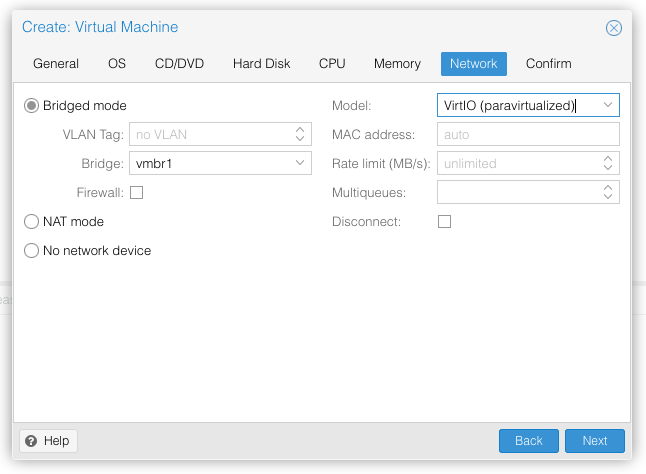Choose No network device option
The image size is (646, 474).
click(32, 250)
